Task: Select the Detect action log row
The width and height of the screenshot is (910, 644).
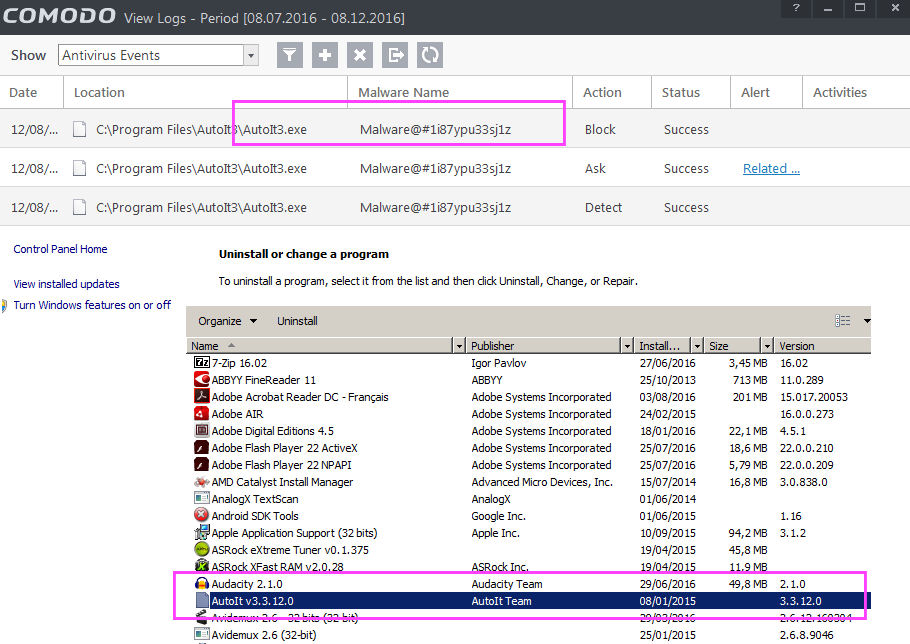Action: (x=455, y=207)
